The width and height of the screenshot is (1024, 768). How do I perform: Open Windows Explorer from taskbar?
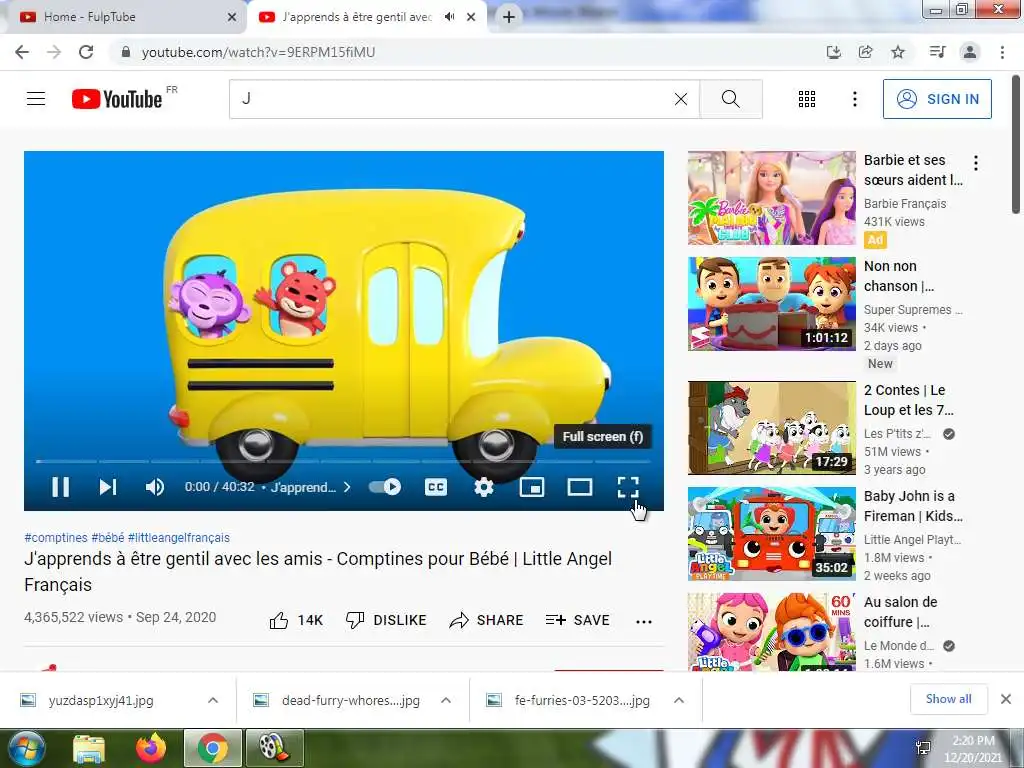pos(89,748)
